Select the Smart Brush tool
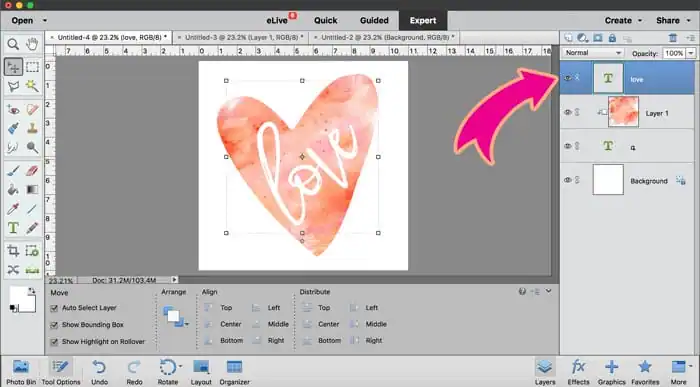Screen dimensions: 700x387 coord(13,129)
